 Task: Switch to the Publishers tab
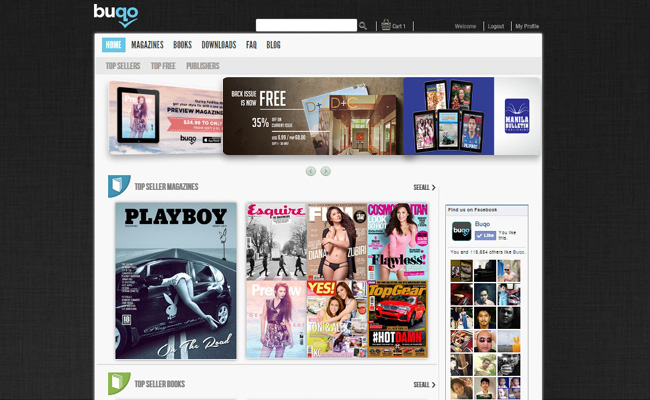[203, 66]
